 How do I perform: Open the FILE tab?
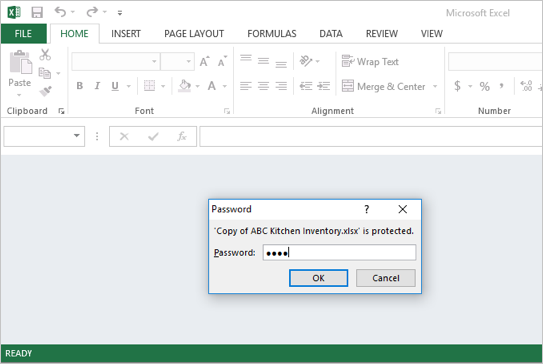click(23, 34)
